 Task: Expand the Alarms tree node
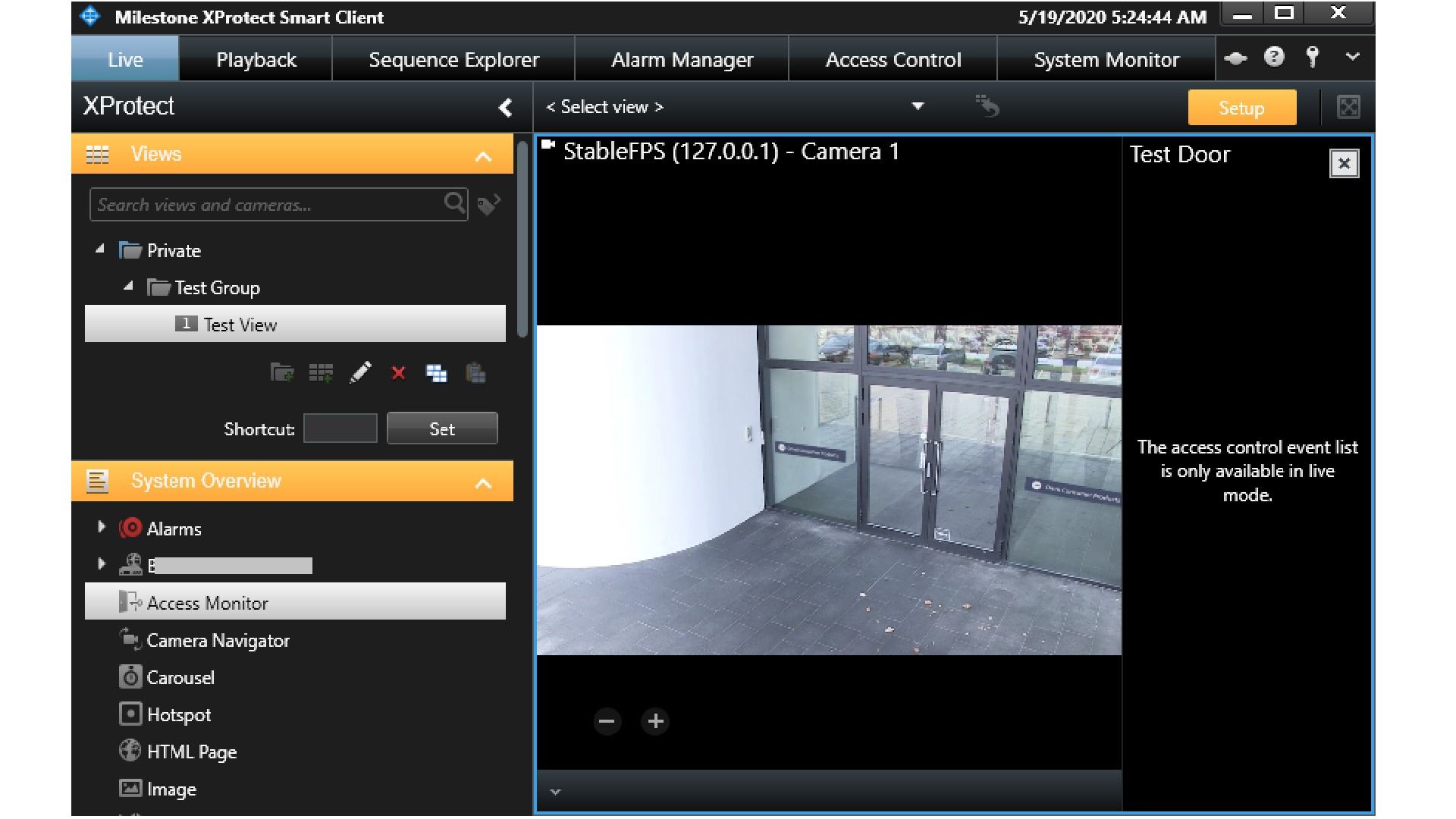tap(102, 526)
